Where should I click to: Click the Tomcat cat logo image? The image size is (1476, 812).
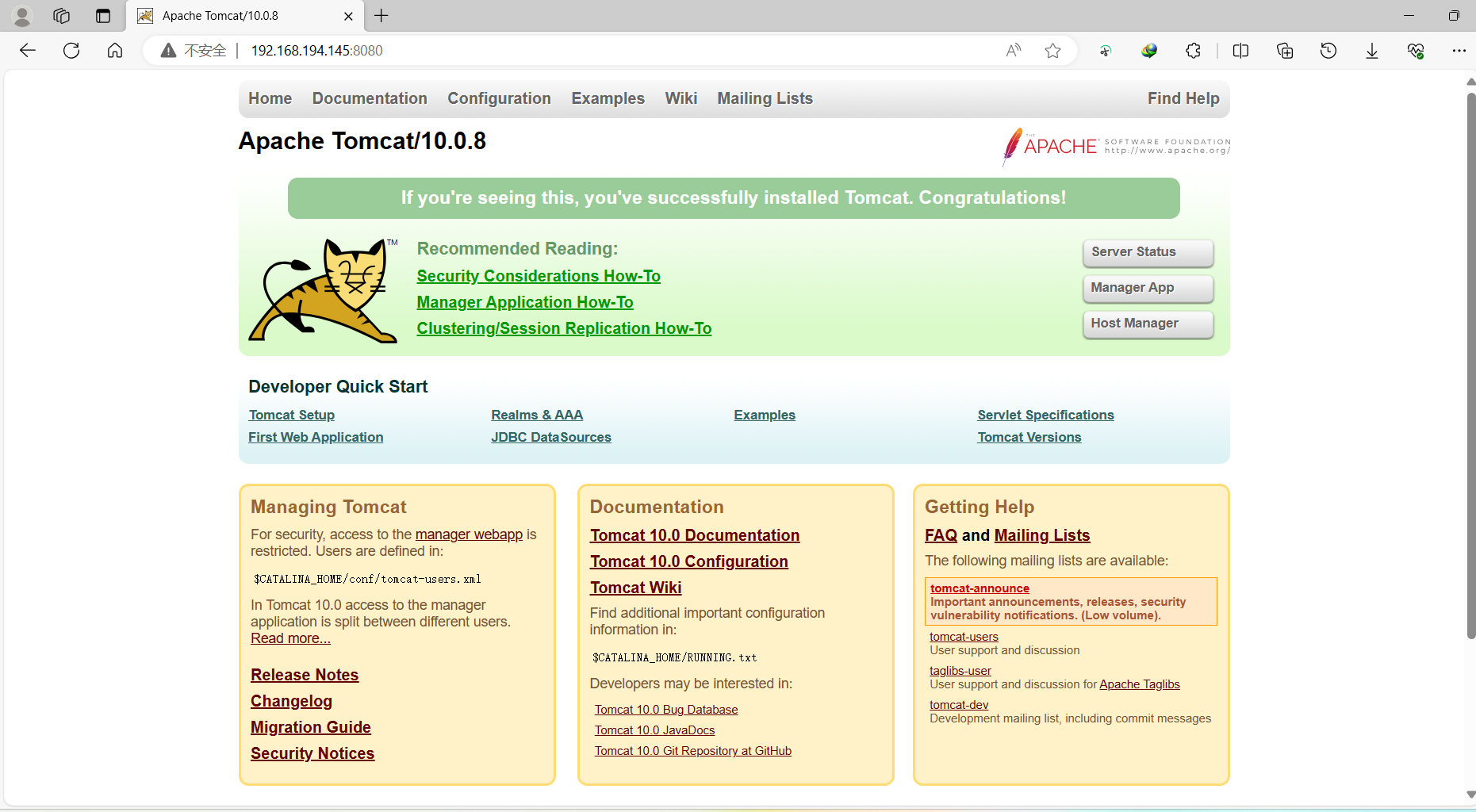click(324, 291)
